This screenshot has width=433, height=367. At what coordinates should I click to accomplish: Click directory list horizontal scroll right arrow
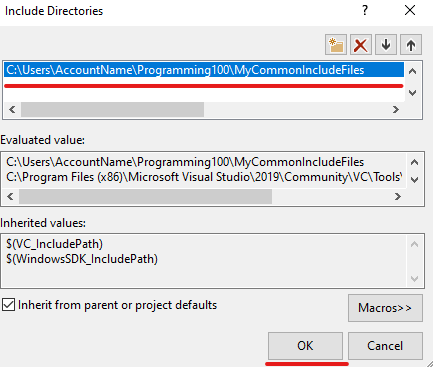pos(396,109)
